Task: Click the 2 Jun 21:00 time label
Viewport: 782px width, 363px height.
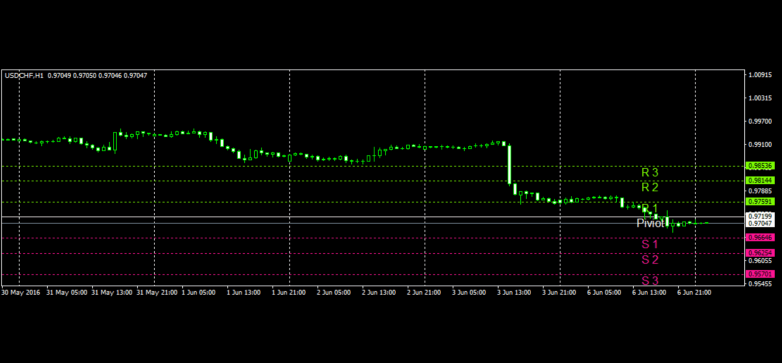Action: point(424,293)
